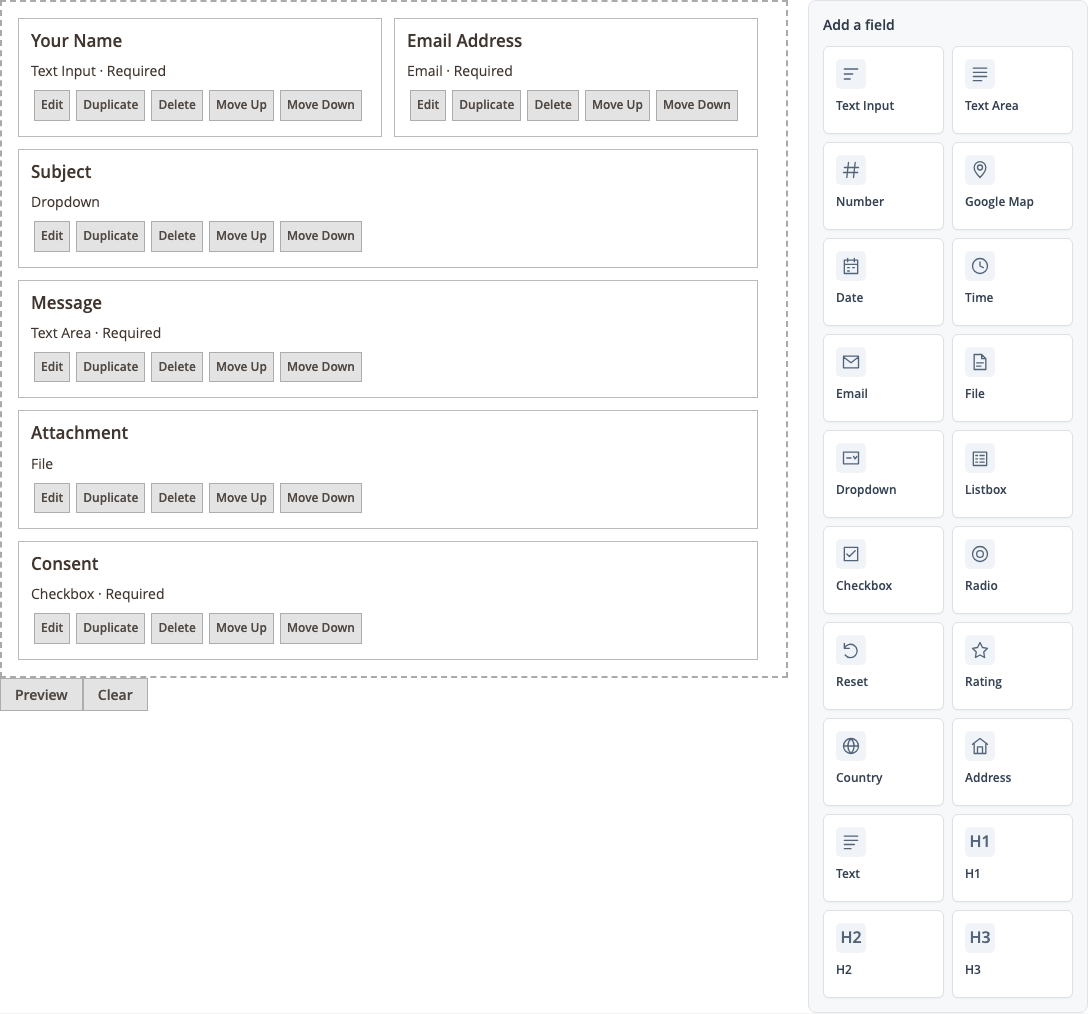Move the Your Name field up
1088x1014 pixels.
(x=241, y=105)
